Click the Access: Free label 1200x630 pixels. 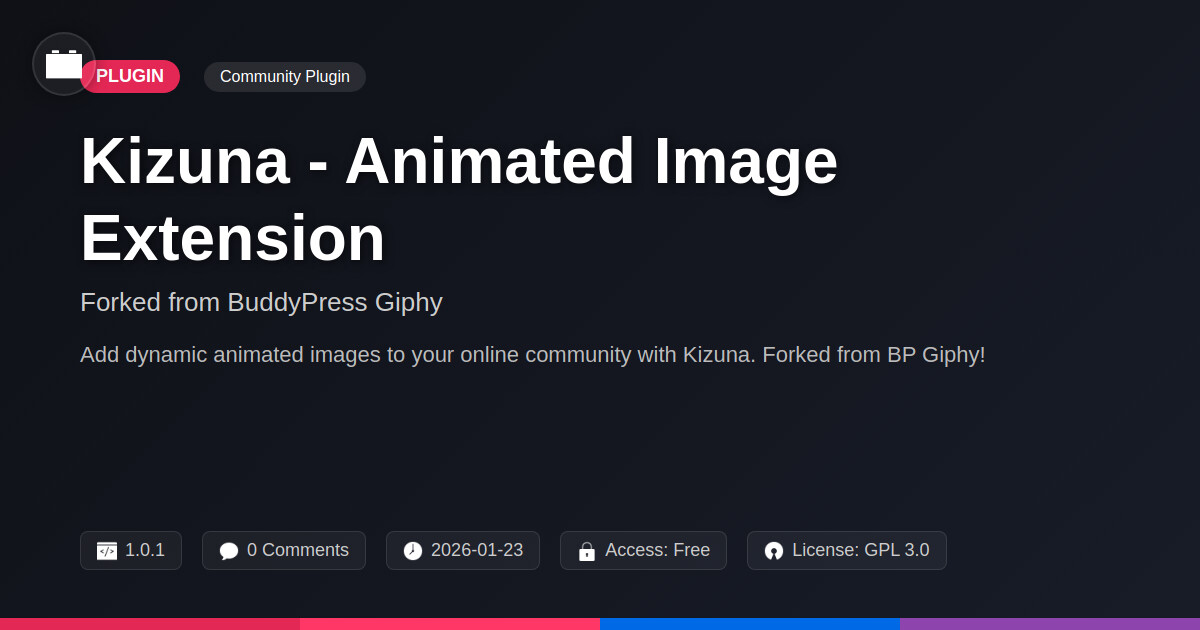[x=657, y=550]
